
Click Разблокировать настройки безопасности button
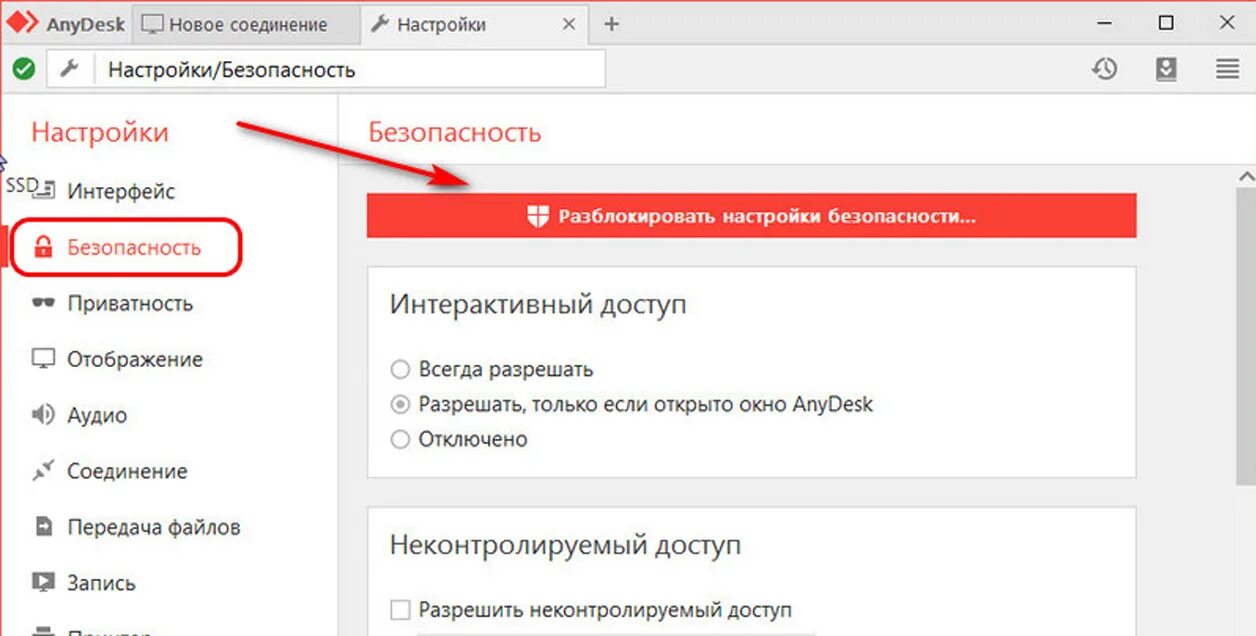coord(752,216)
